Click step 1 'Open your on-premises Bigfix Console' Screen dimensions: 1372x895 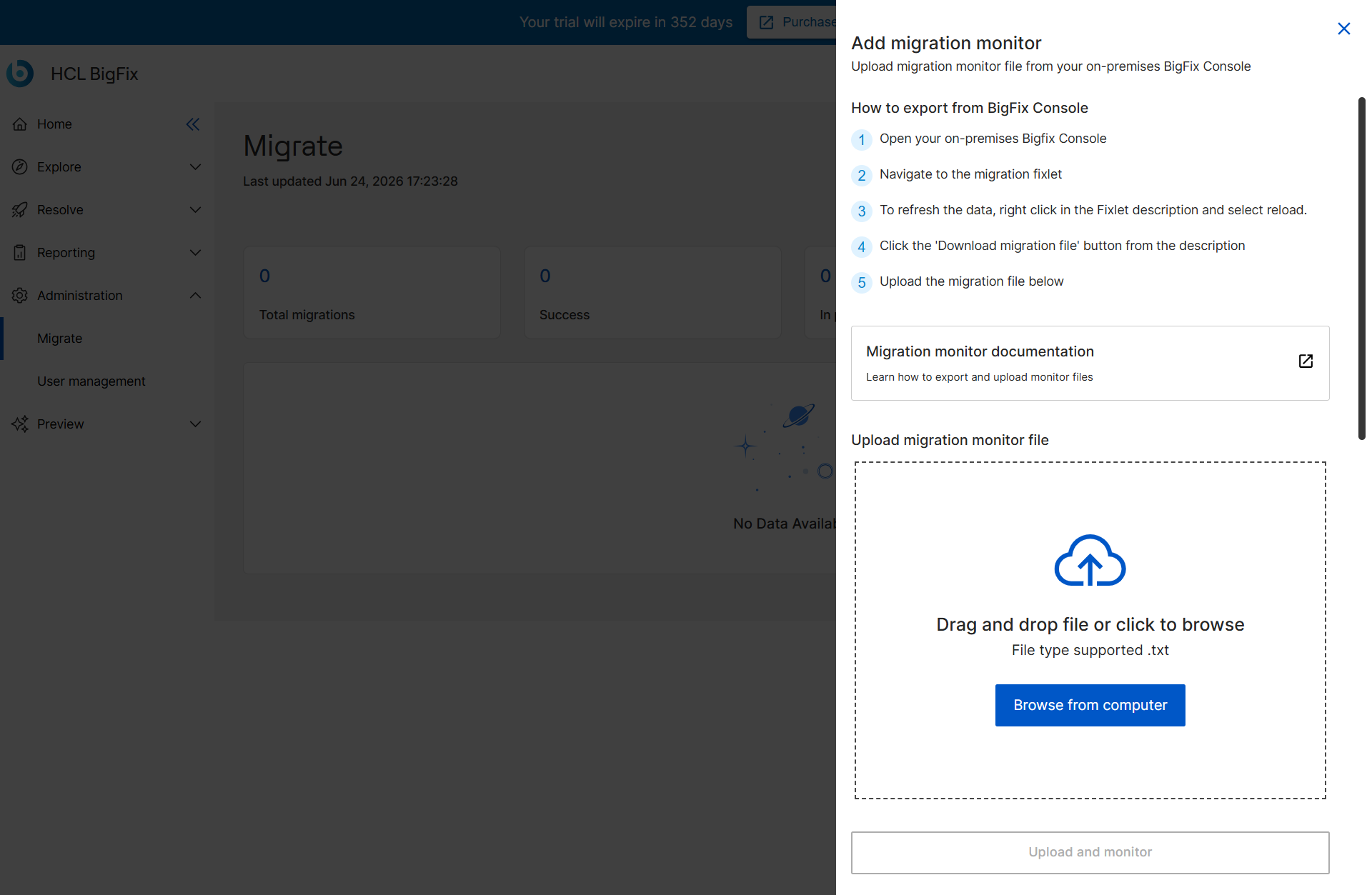pyautogui.click(x=993, y=139)
